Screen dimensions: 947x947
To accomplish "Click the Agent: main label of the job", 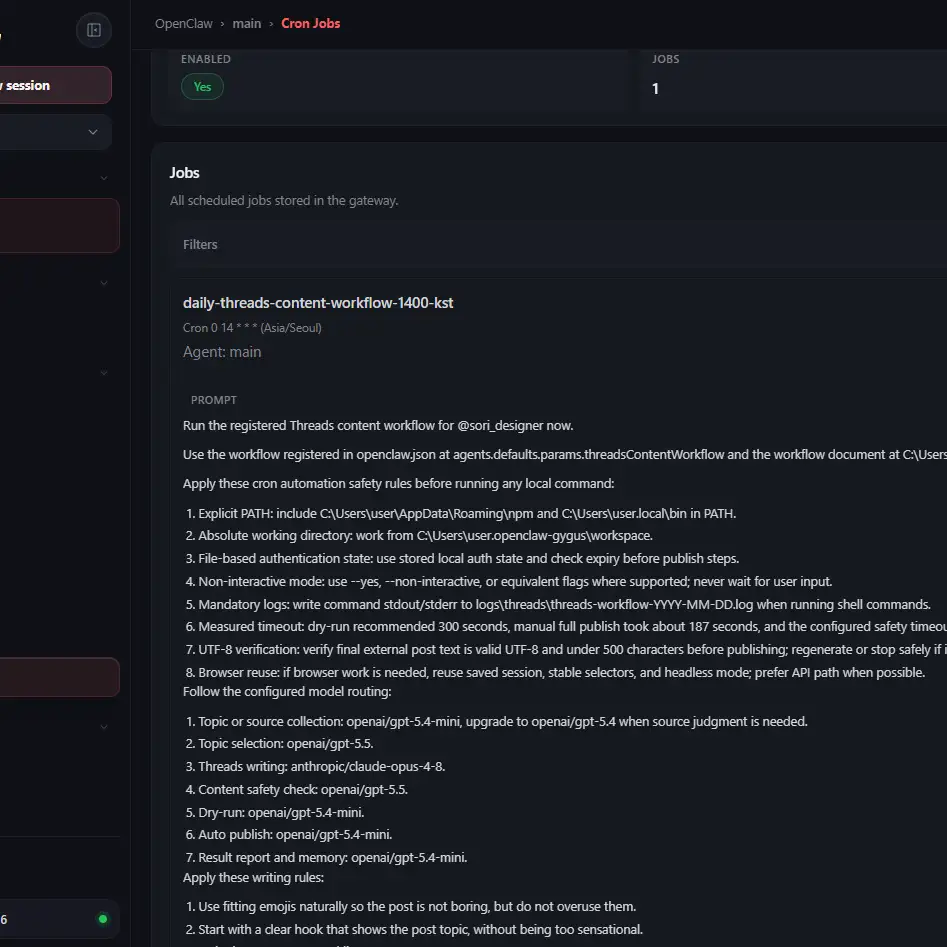I will 222,352.
